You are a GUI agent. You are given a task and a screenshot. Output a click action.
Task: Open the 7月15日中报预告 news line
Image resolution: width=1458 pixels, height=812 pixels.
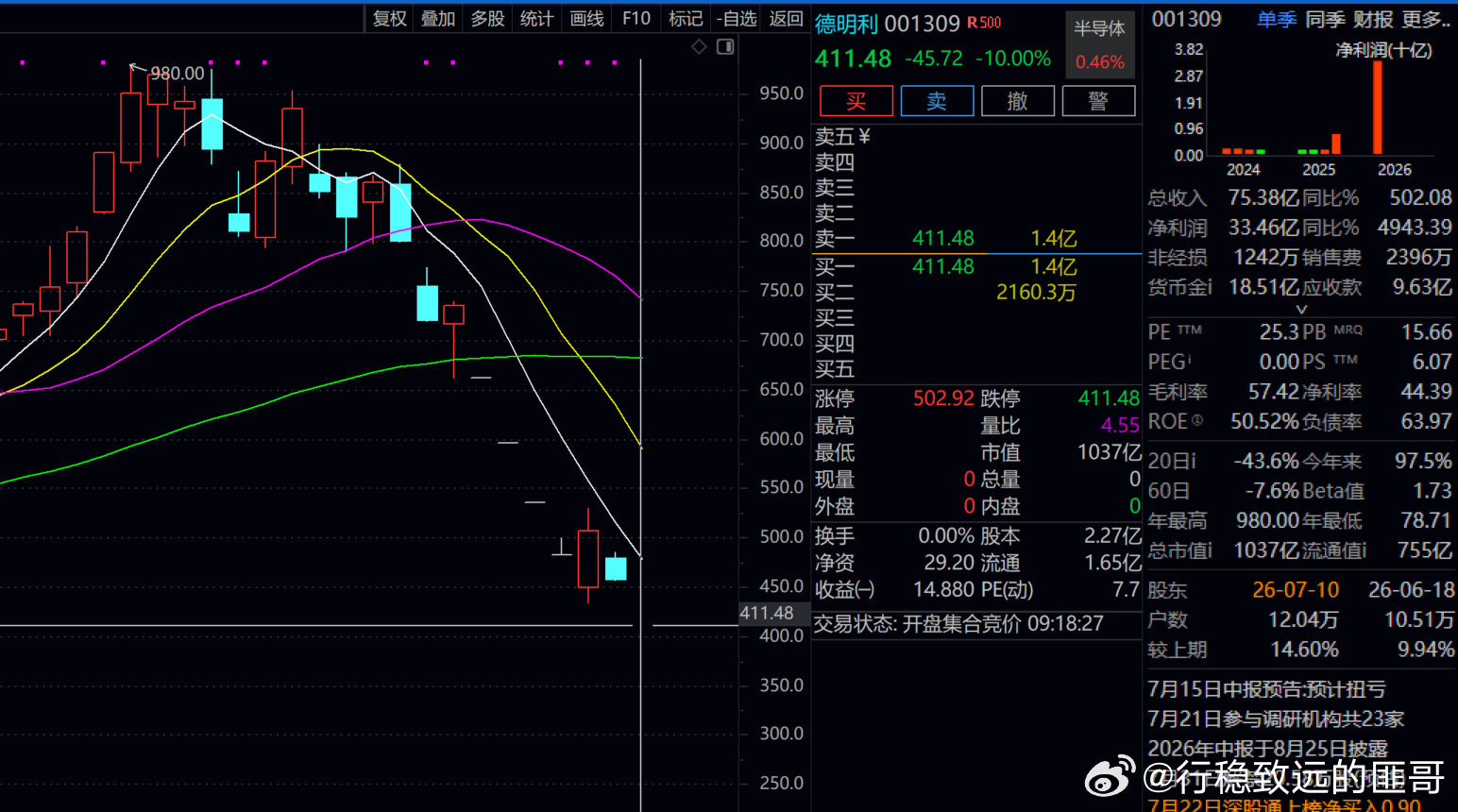[x=1266, y=689]
